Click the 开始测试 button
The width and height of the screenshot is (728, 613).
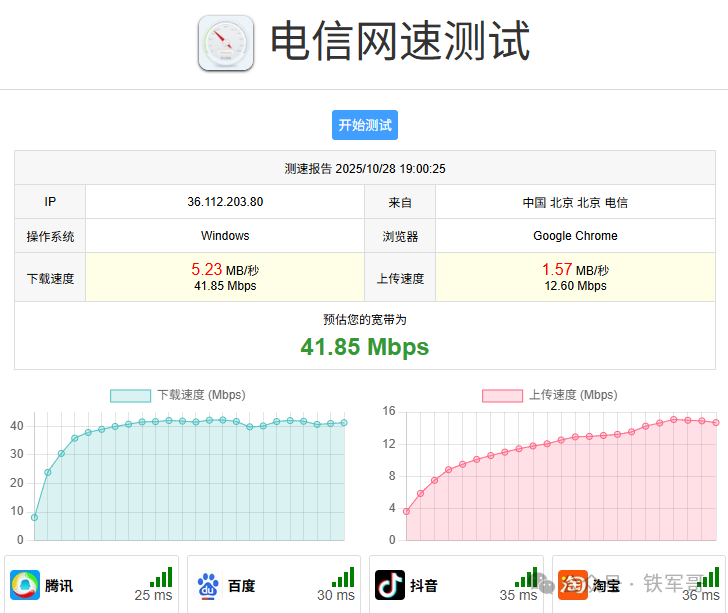tap(365, 125)
